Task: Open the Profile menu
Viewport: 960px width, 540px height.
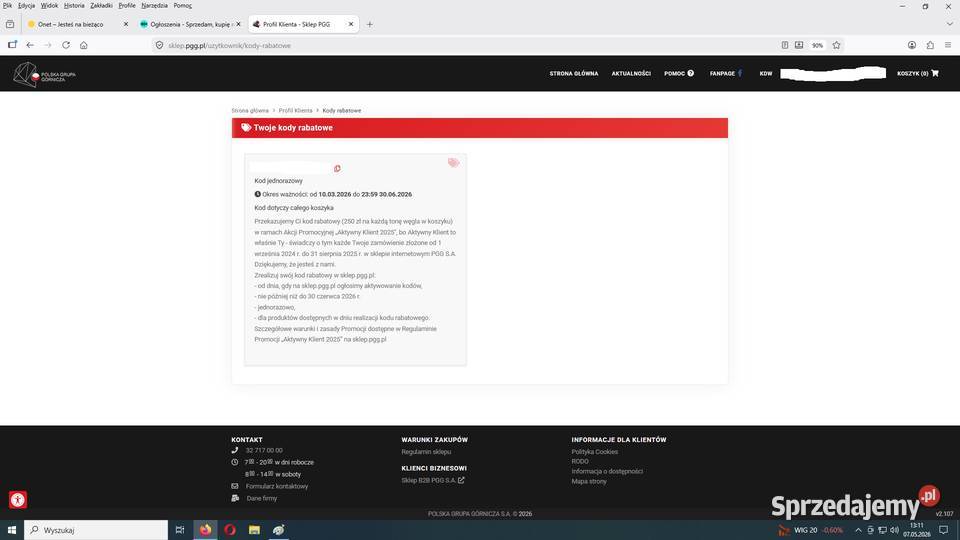Action: pos(127,6)
